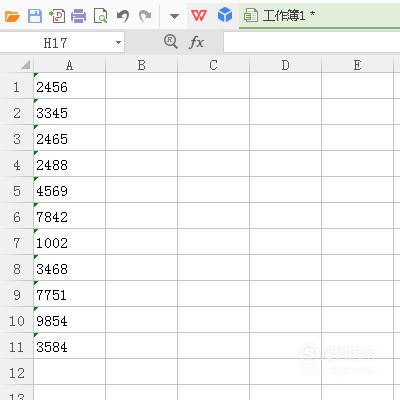Select row 11 header
Screen dimensions: 400x400
coord(17,347)
